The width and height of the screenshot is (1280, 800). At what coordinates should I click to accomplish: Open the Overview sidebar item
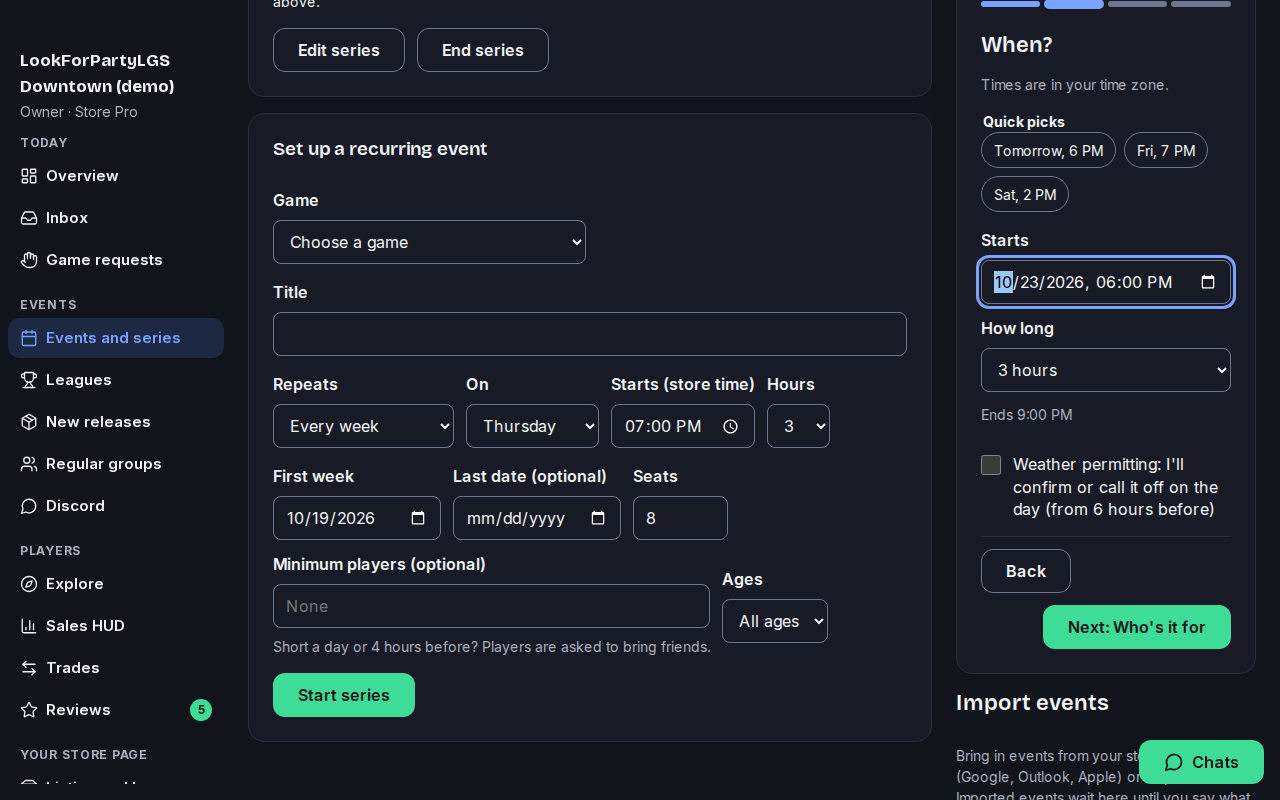(x=116, y=176)
